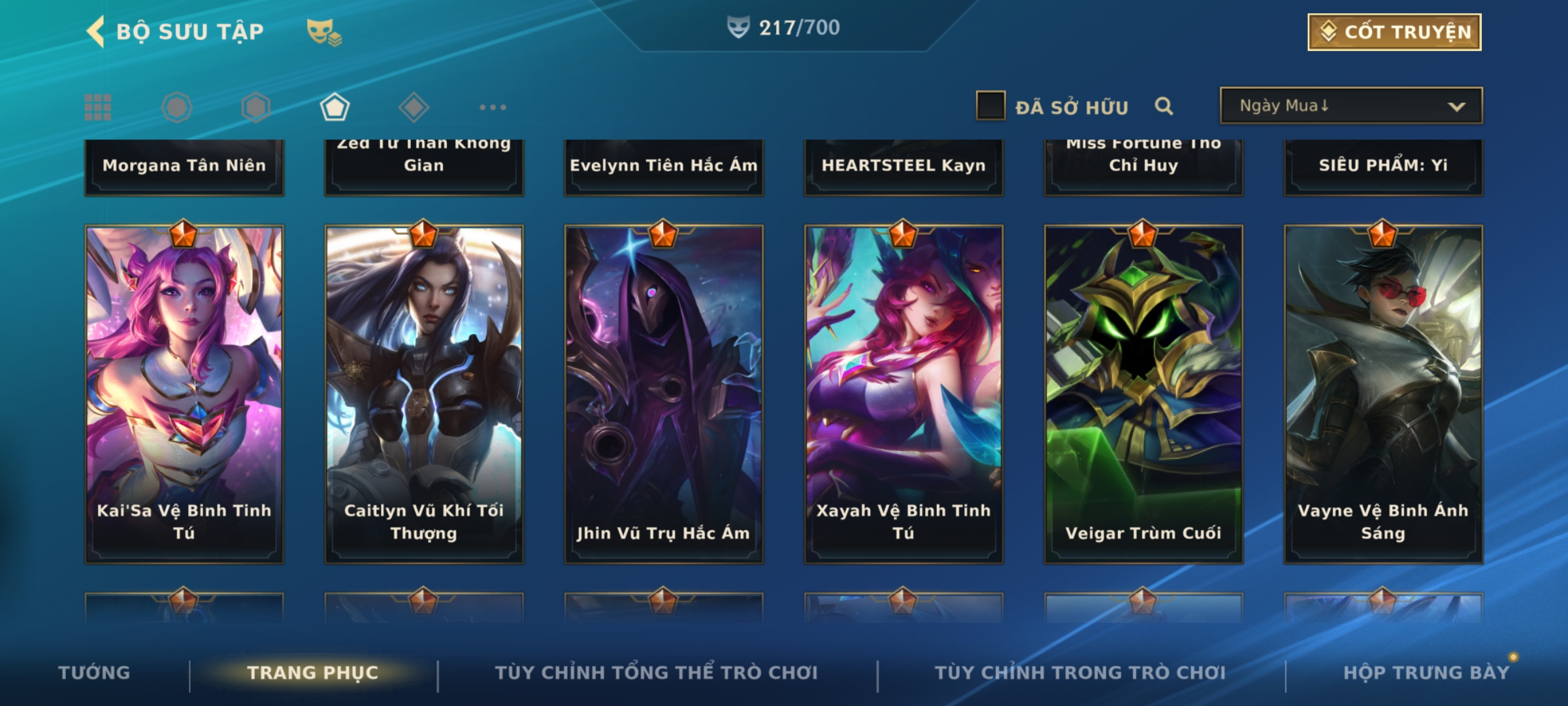This screenshot has width=1568, height=706.
Task: Go back using the Bộ Sưu Tập arrow
Action: pyautogui.click(x=95, y=31)
